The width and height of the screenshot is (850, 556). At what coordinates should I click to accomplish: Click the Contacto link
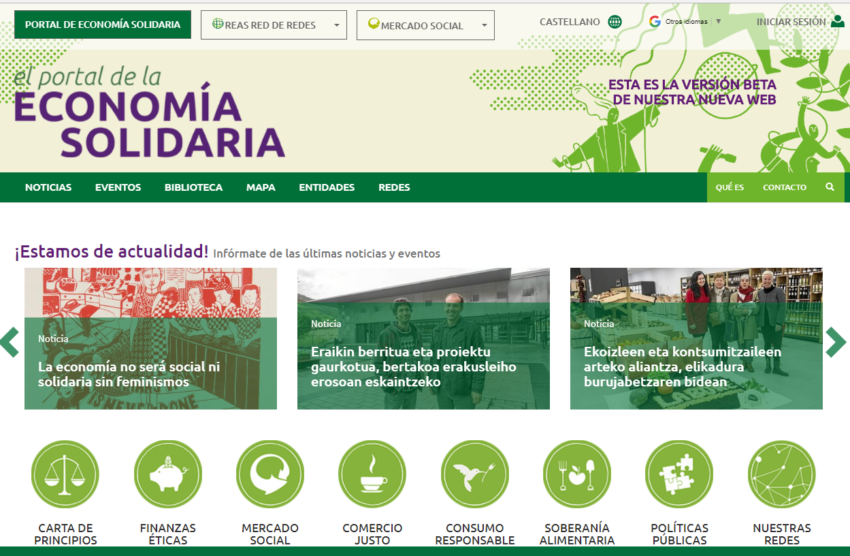[784, 188]
